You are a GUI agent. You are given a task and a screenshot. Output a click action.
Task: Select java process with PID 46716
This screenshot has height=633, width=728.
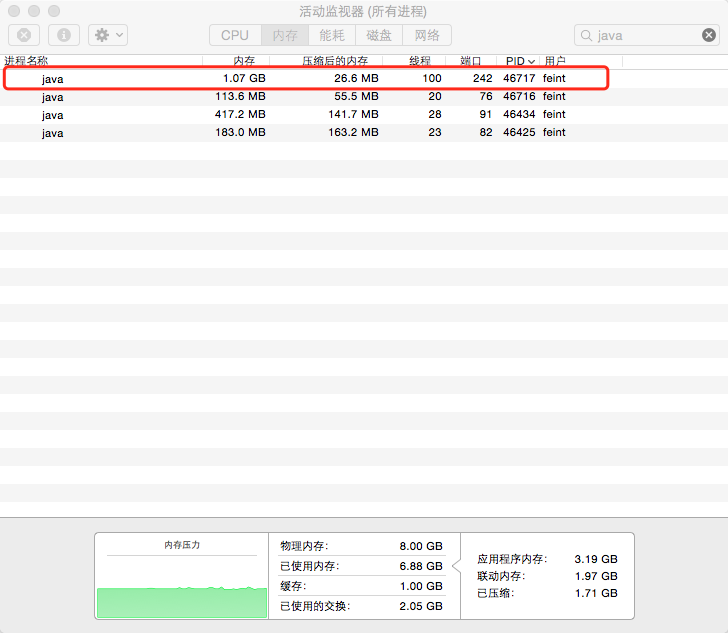click(364, 97)
